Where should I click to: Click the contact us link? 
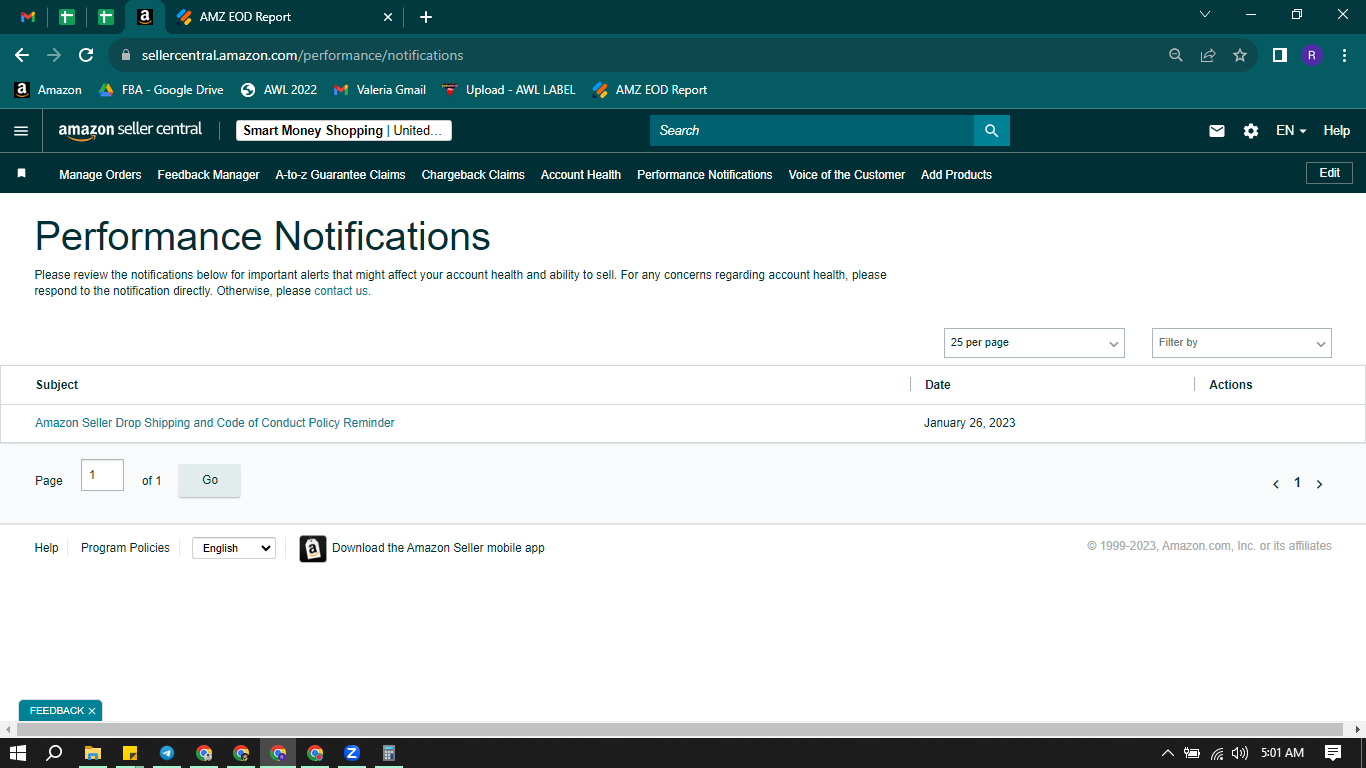[x=341, y=291]
